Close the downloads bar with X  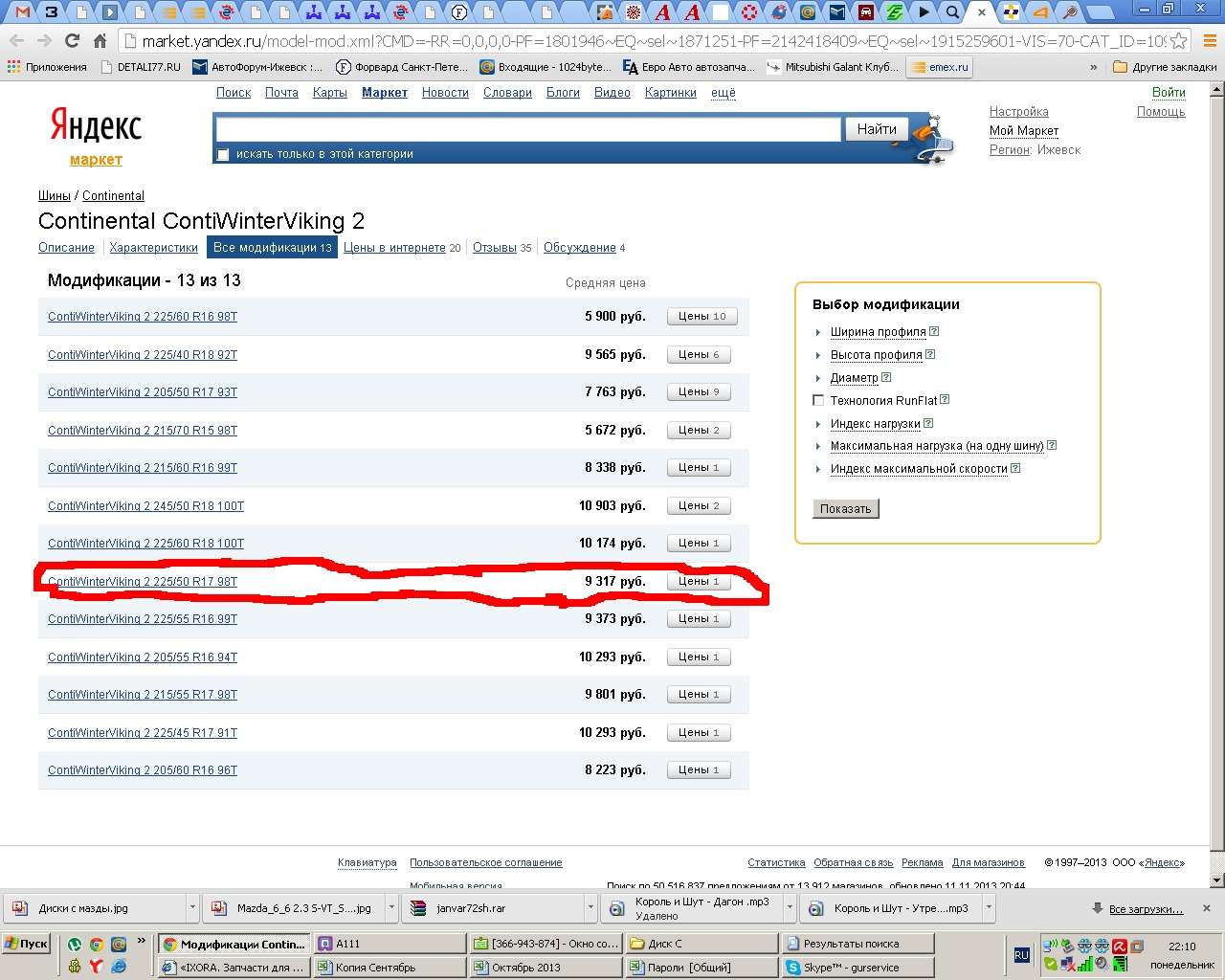[1206, 908]
